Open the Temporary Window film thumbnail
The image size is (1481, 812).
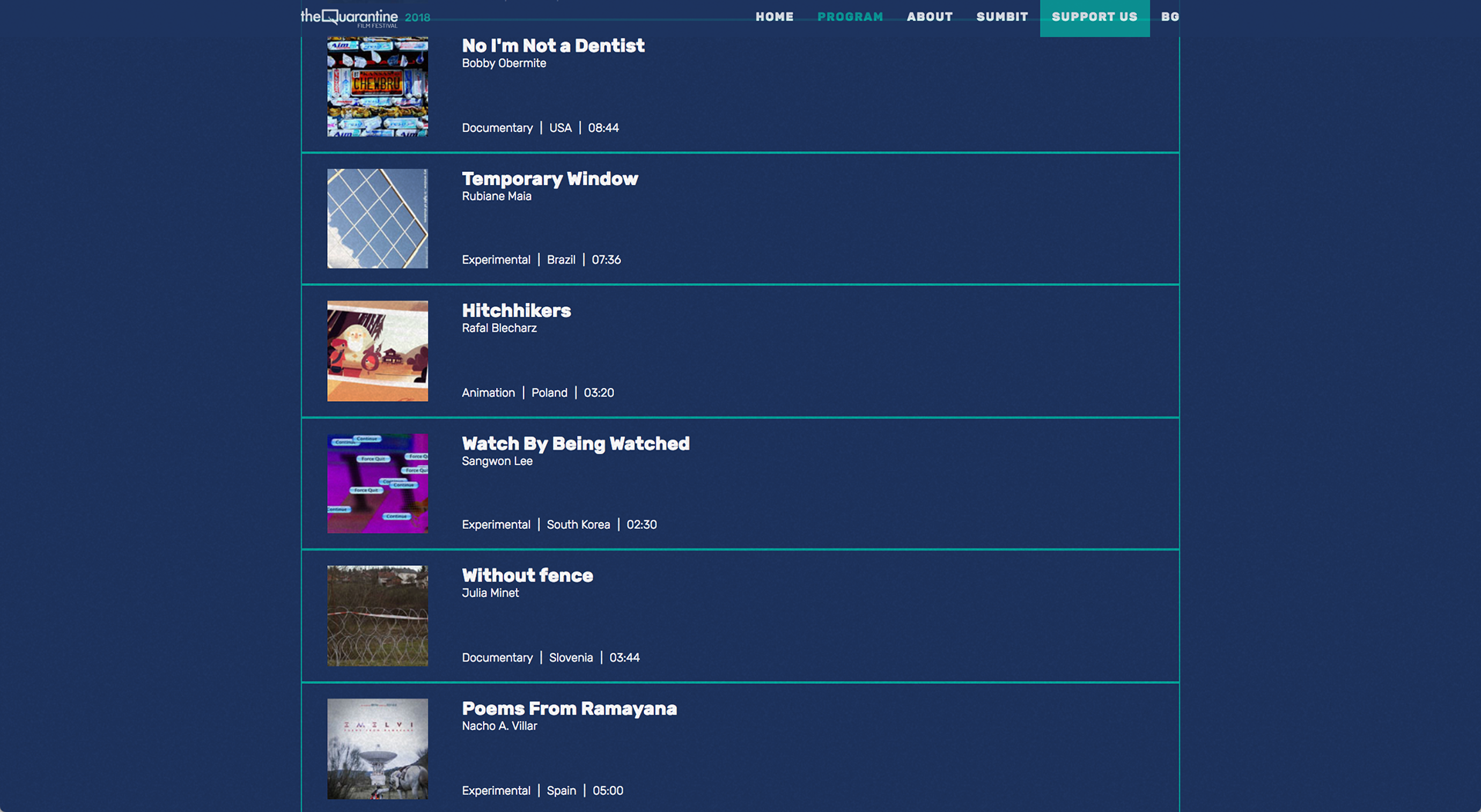point(377,218)
